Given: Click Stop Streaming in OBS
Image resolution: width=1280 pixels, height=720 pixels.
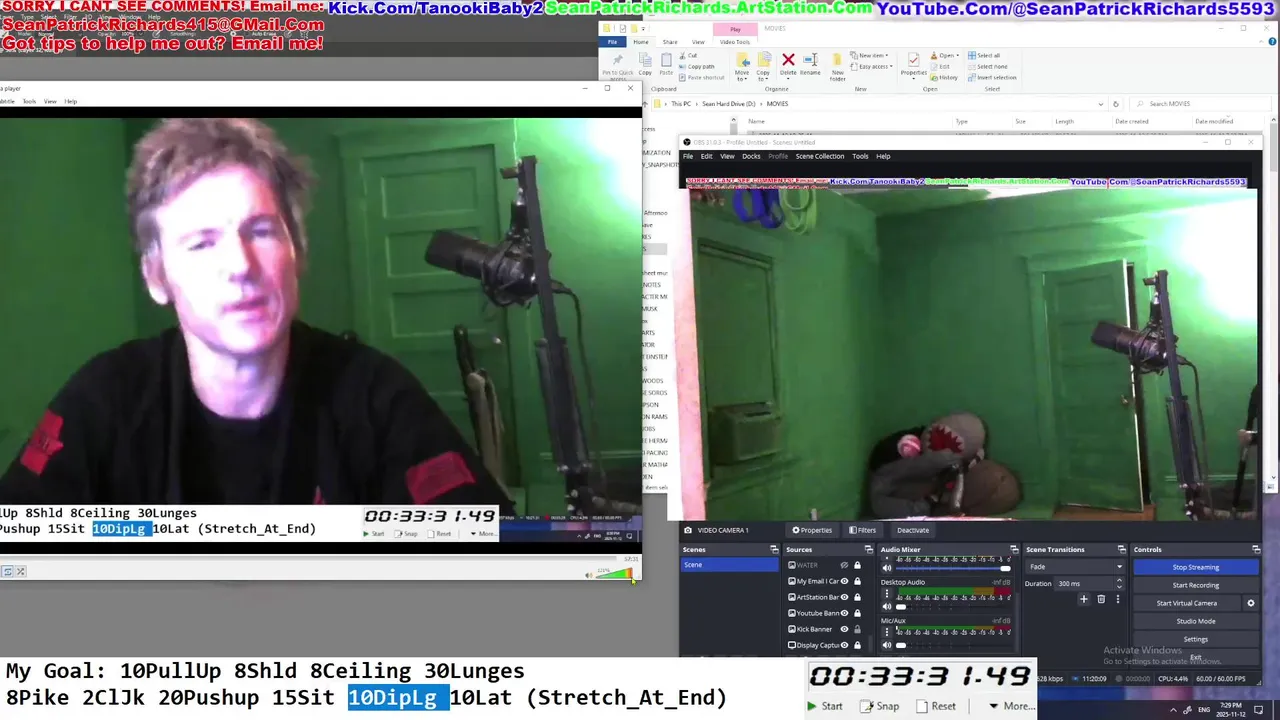Looking at the screenshot, I should click(x=1196, y=567).
